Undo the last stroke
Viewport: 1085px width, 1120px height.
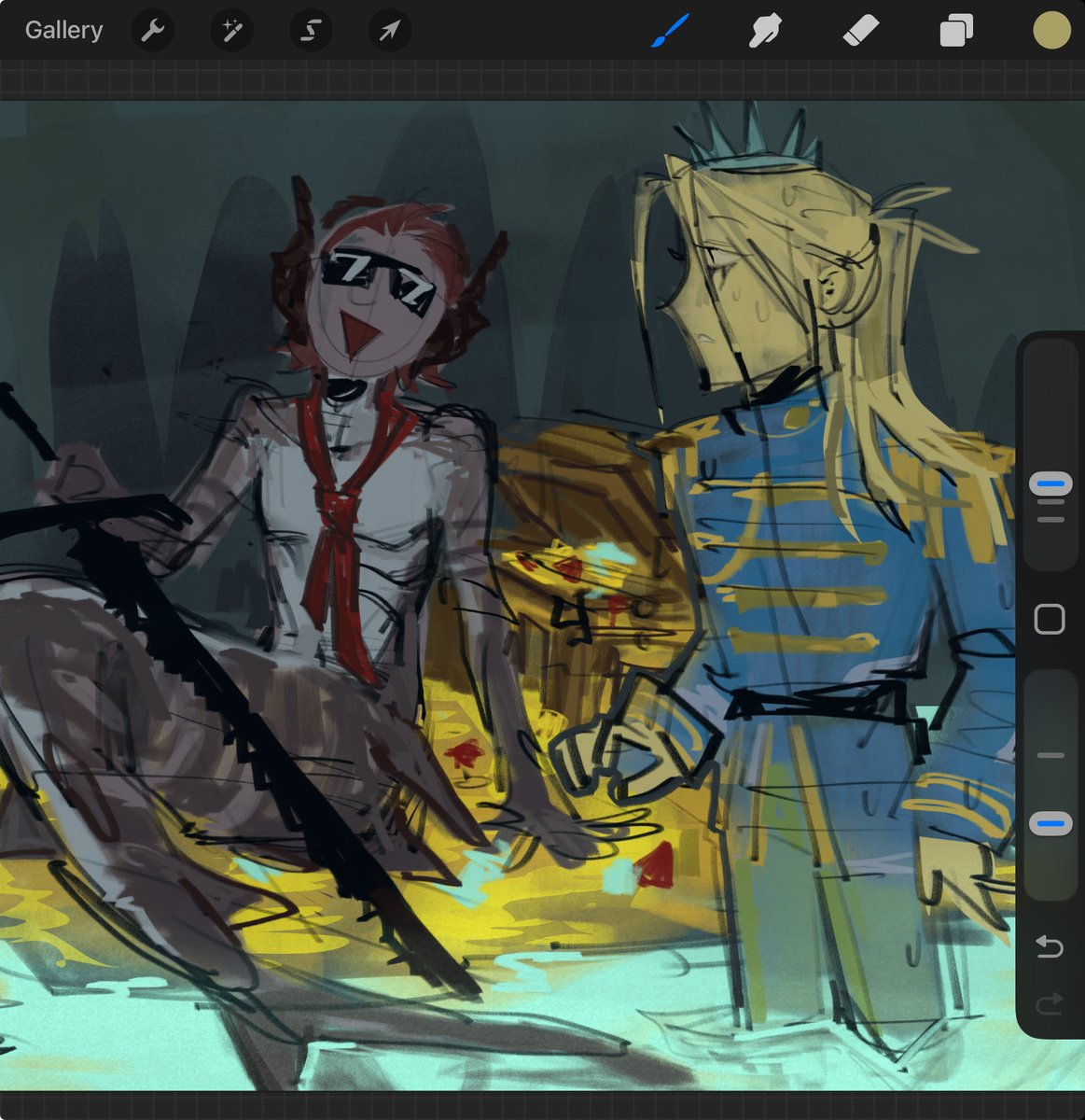click(1050, 947)
